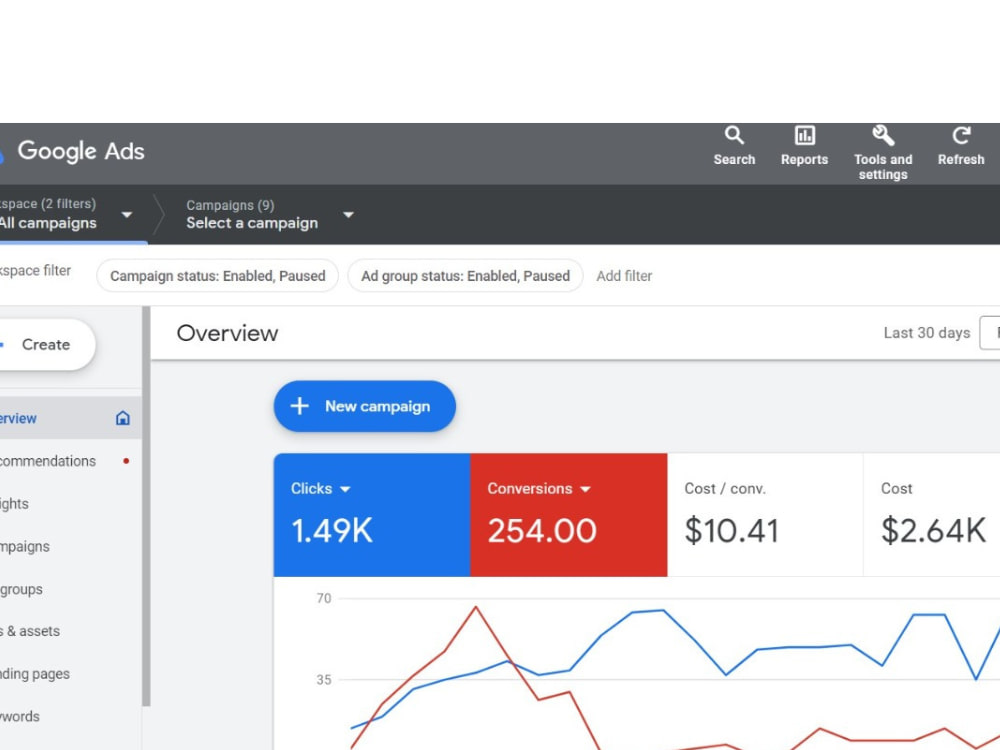
Task: Open Tools and settings wrench icon
Action: 883,135
